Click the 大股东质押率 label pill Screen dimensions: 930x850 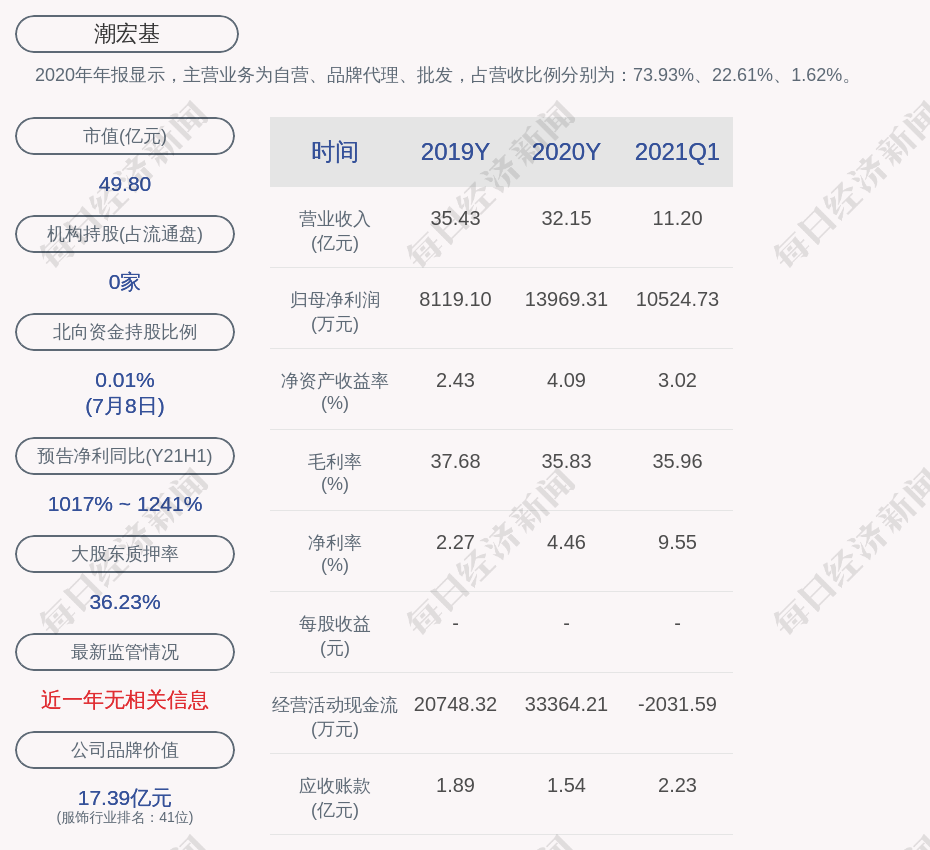(125, 553)
